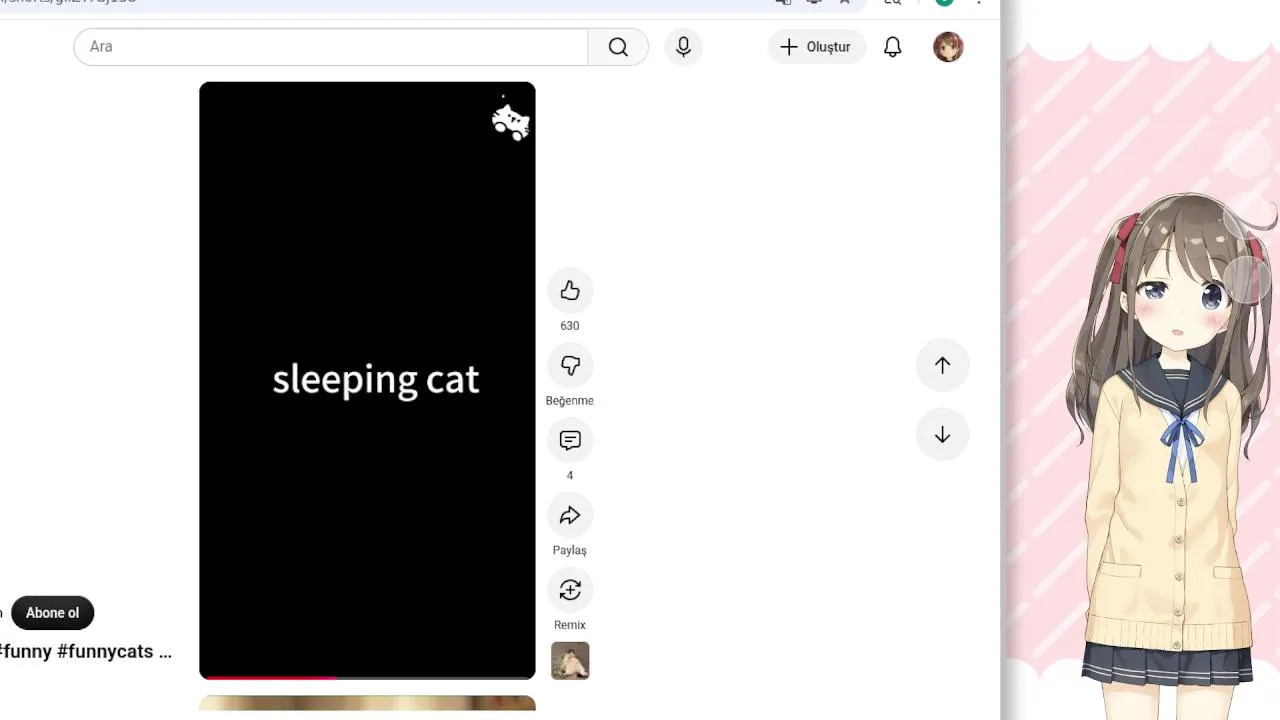Click into the Ara search field
Viewport: 1280px width, 720px height.
point(331,47)
